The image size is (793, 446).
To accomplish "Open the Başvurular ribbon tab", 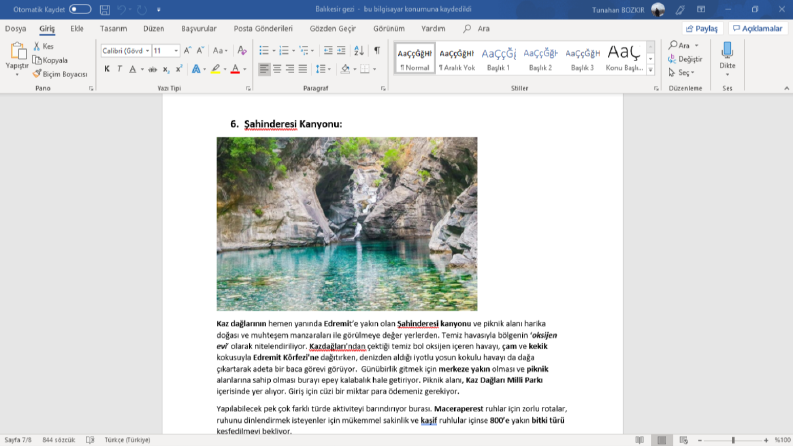I will pyautogui.click(x=199, y=28).
